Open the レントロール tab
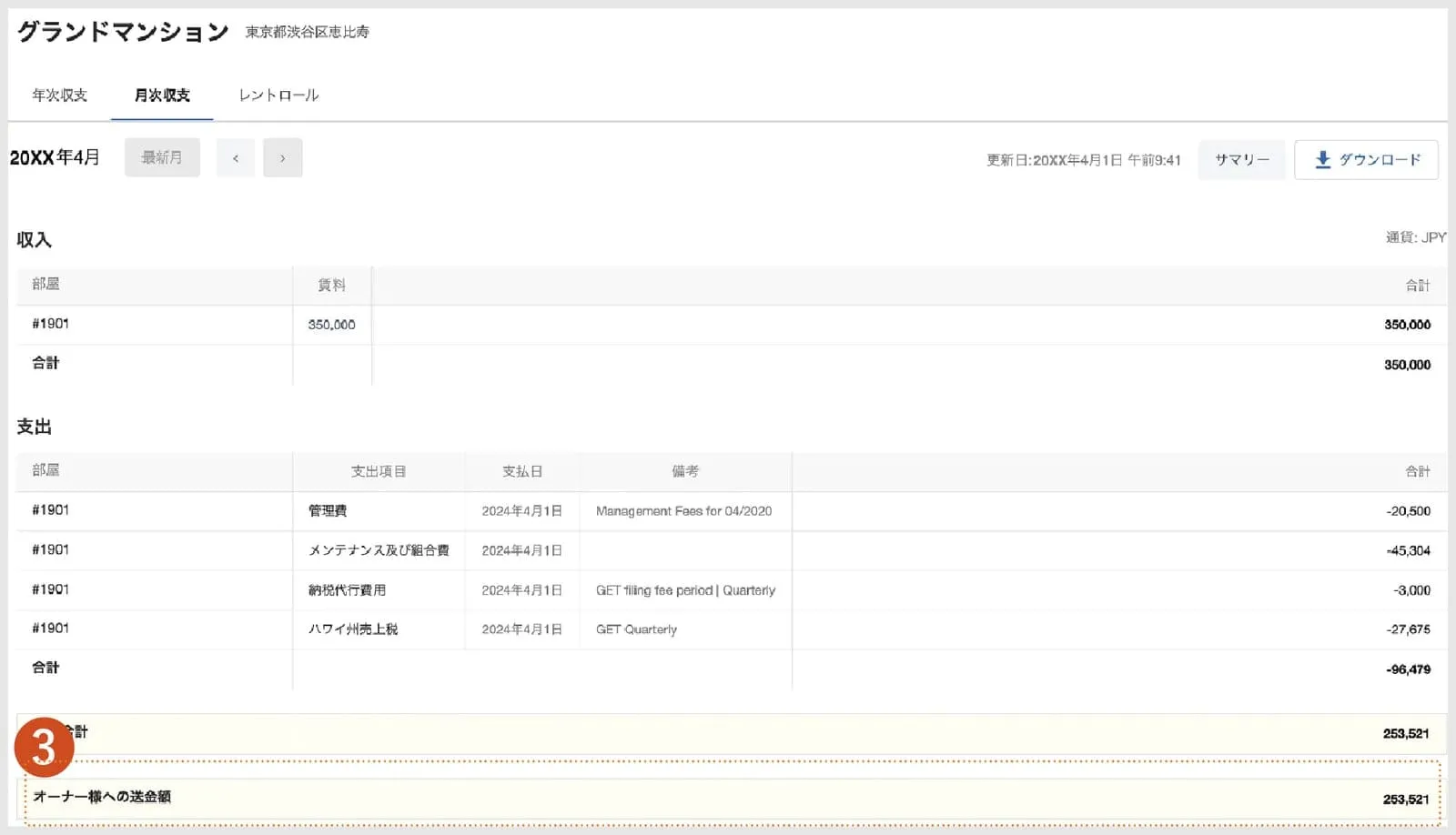The image size is (1456, 835). (278, 96)
